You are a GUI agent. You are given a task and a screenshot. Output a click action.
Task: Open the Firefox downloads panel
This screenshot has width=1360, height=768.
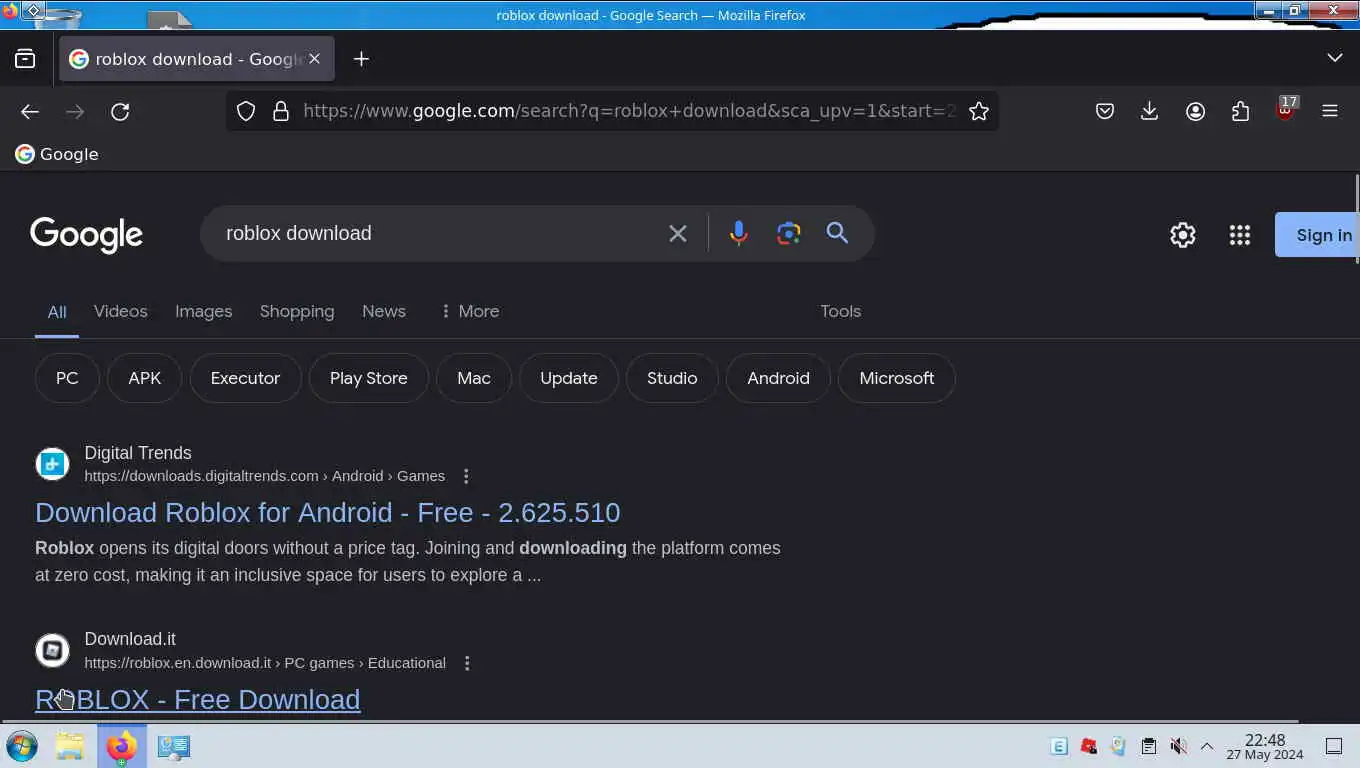coord(1150,111)
